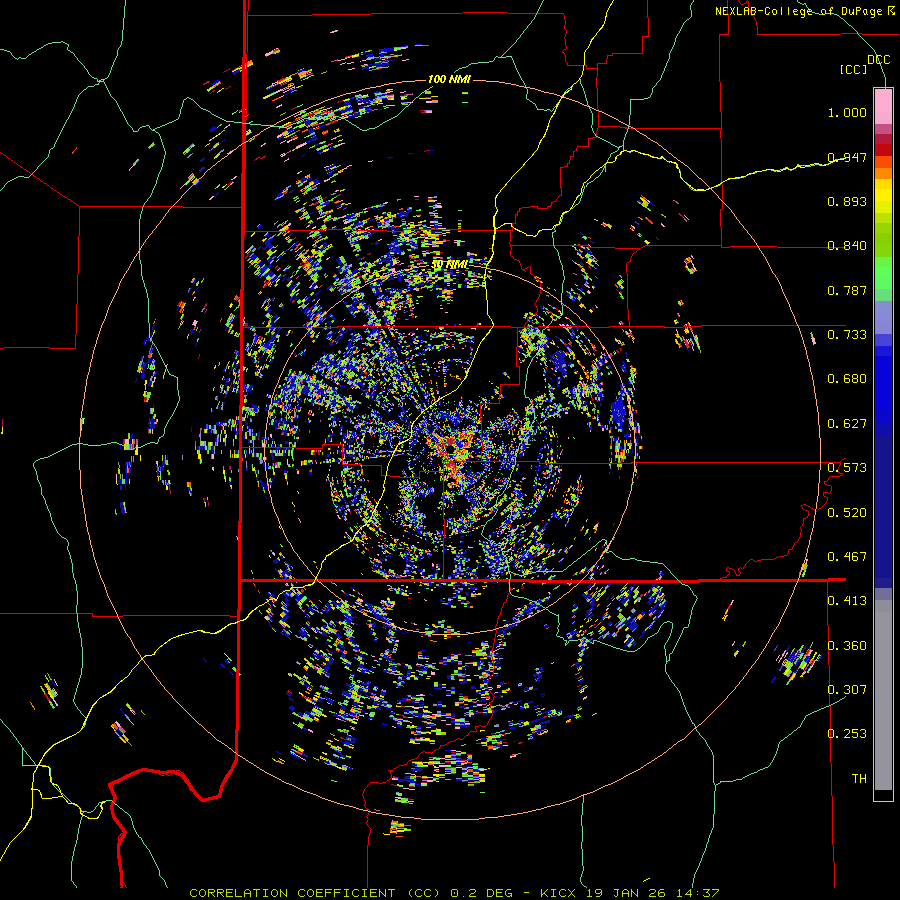Pick the red color band near 0.947
Viewport: 900px width, 900px height.
coord(883,149)
